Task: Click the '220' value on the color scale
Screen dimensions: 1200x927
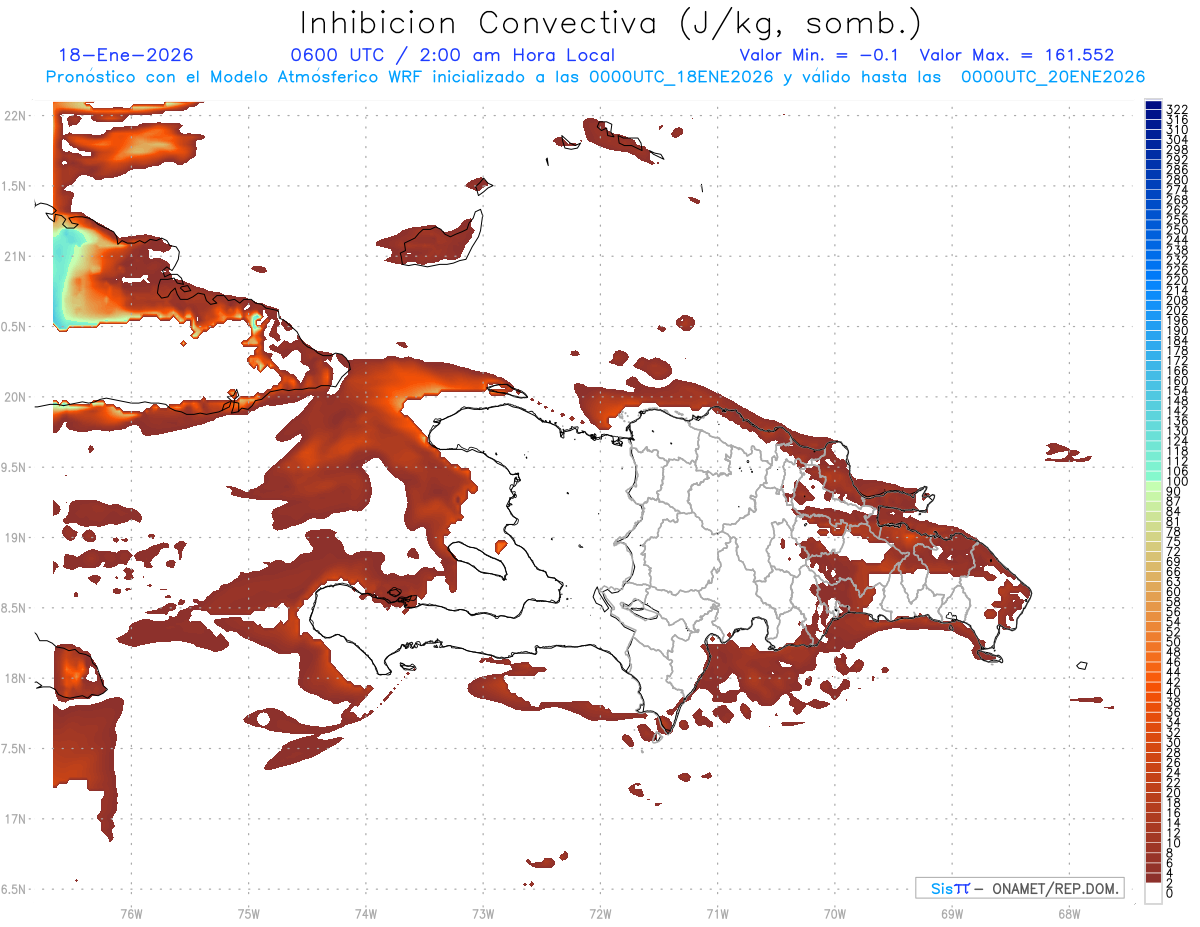Action: click(x=1176, y=281)
